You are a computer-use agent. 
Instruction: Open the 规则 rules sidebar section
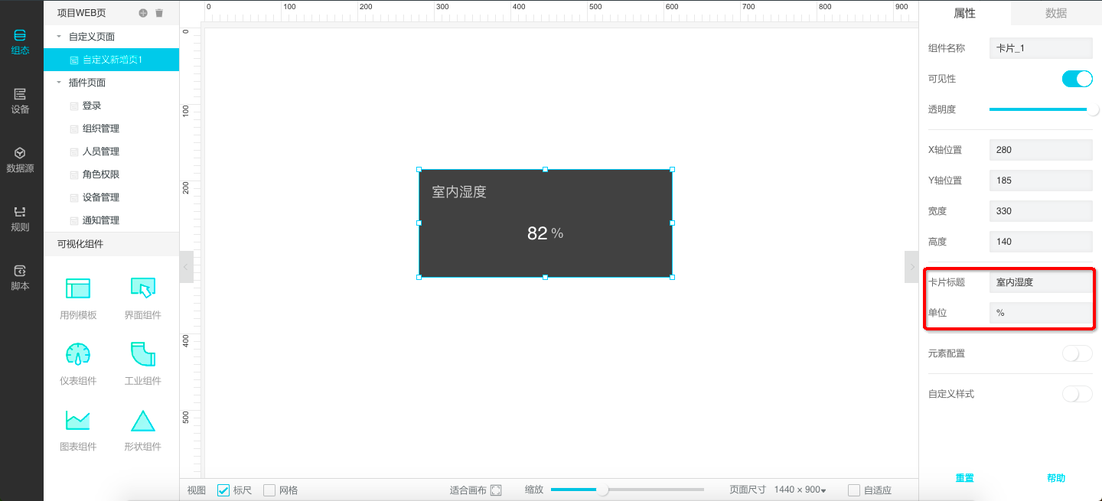(20, 219)
